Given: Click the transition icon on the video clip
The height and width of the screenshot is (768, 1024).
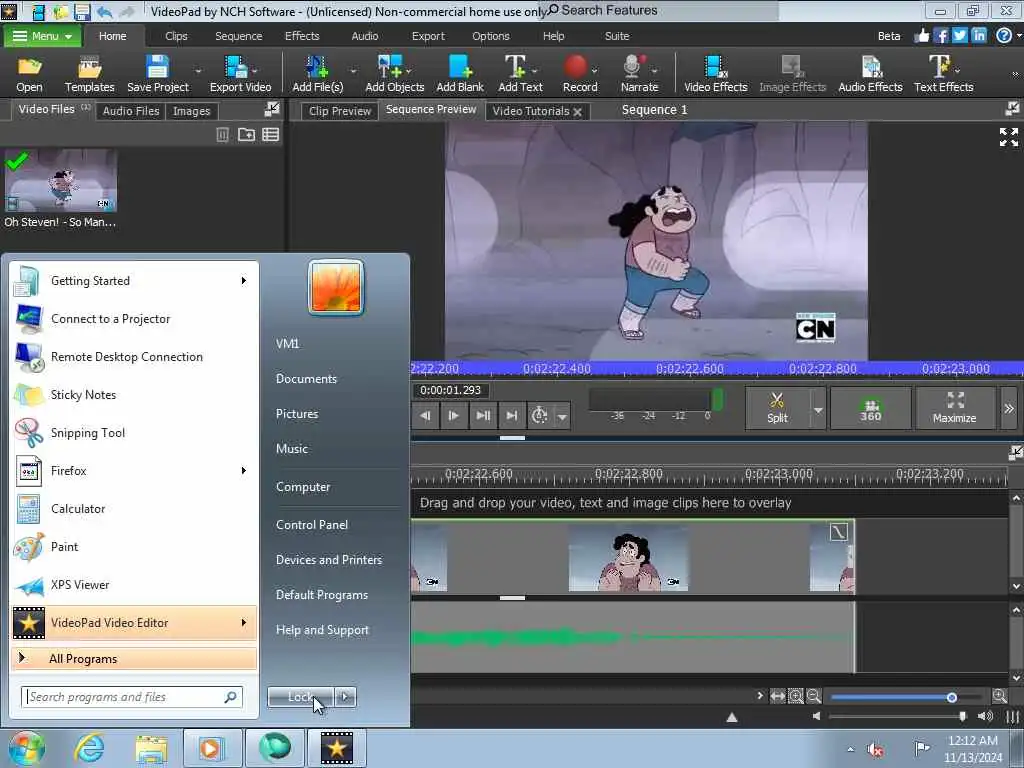Looking at the screenshot, I should click(x=839, y=532).
